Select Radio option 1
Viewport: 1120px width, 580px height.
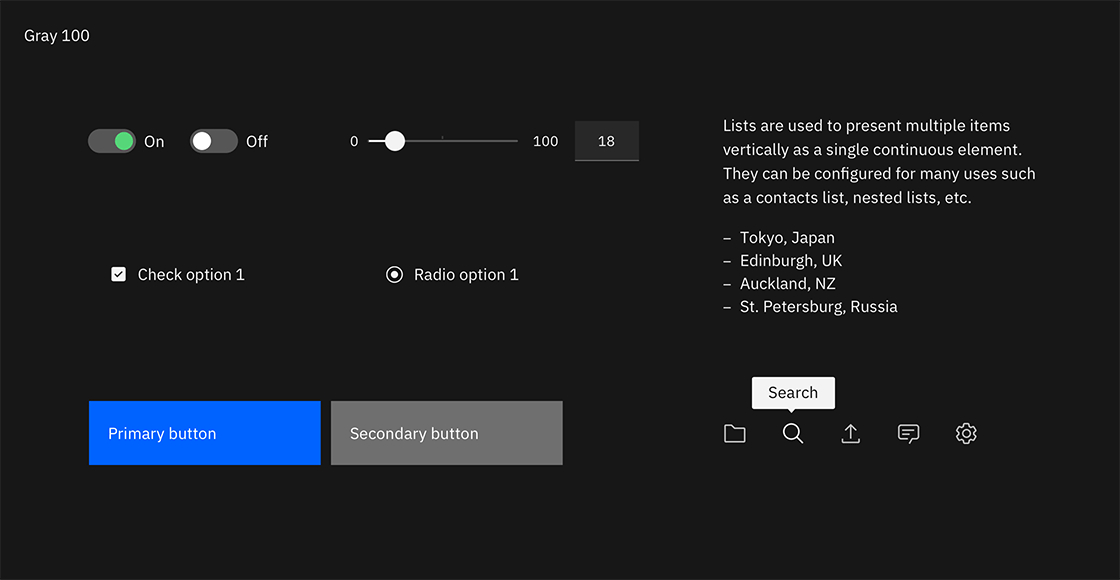pyautogui.click(x=394, y=273)
